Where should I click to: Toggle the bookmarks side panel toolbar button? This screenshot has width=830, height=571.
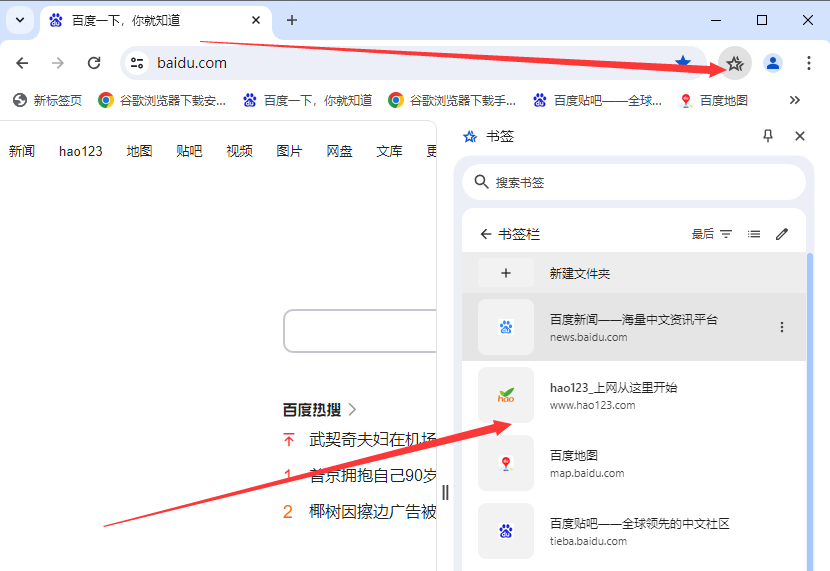coord(735,64)
